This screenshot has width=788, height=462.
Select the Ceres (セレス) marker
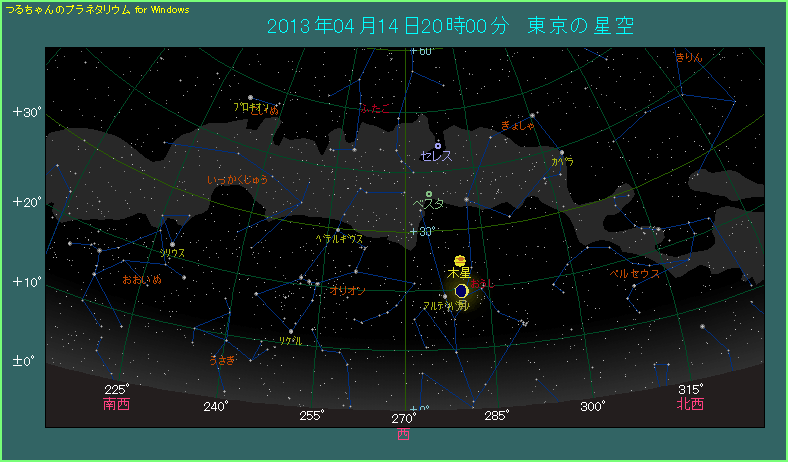[438, 146]
